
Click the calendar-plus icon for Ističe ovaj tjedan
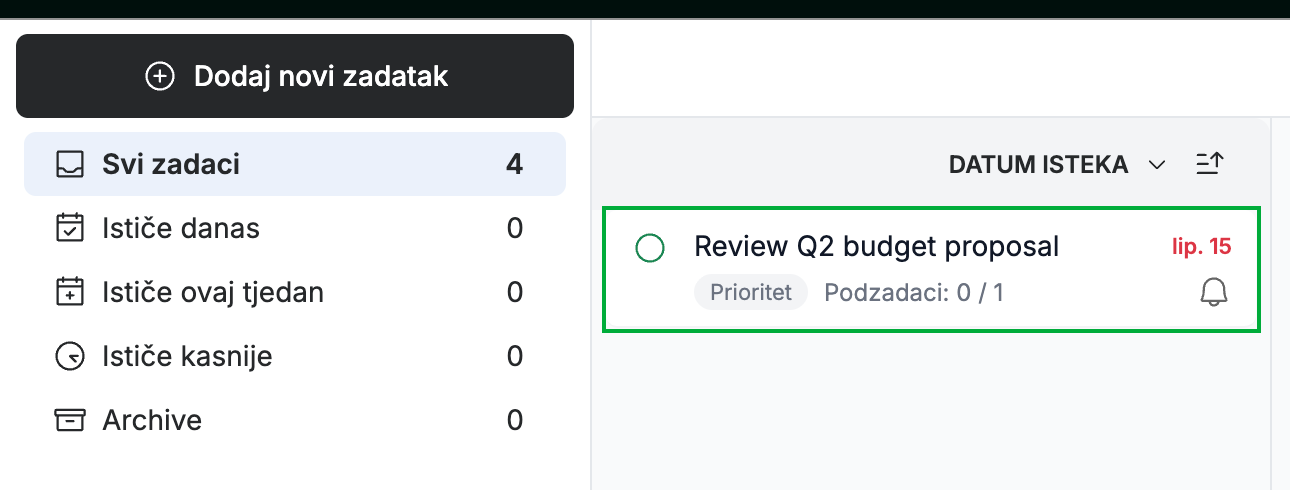[69, 292]
